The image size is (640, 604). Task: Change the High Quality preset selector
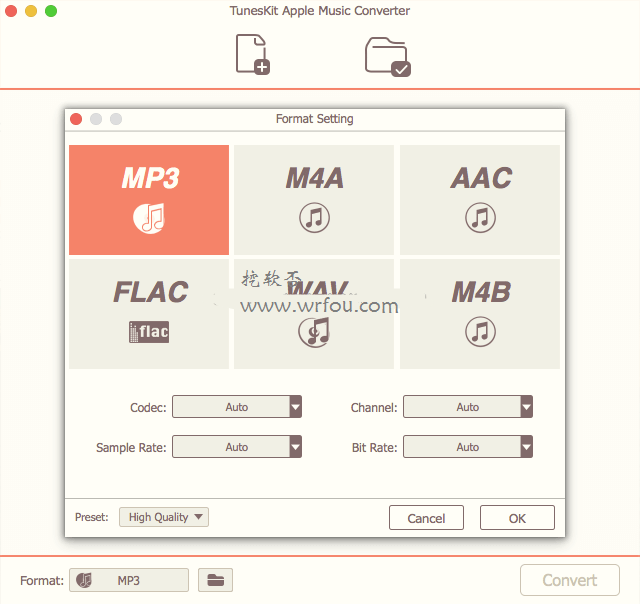164,517
